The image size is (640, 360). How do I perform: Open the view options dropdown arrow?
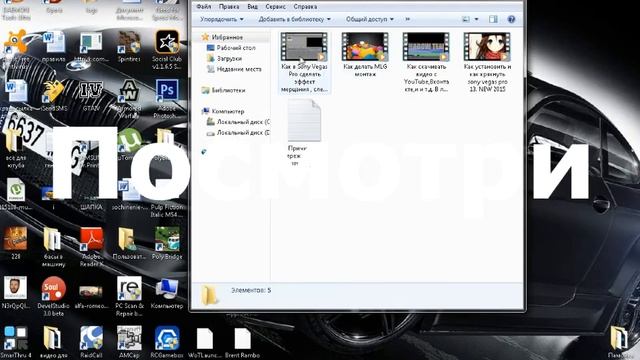click(x=476, y=19)
